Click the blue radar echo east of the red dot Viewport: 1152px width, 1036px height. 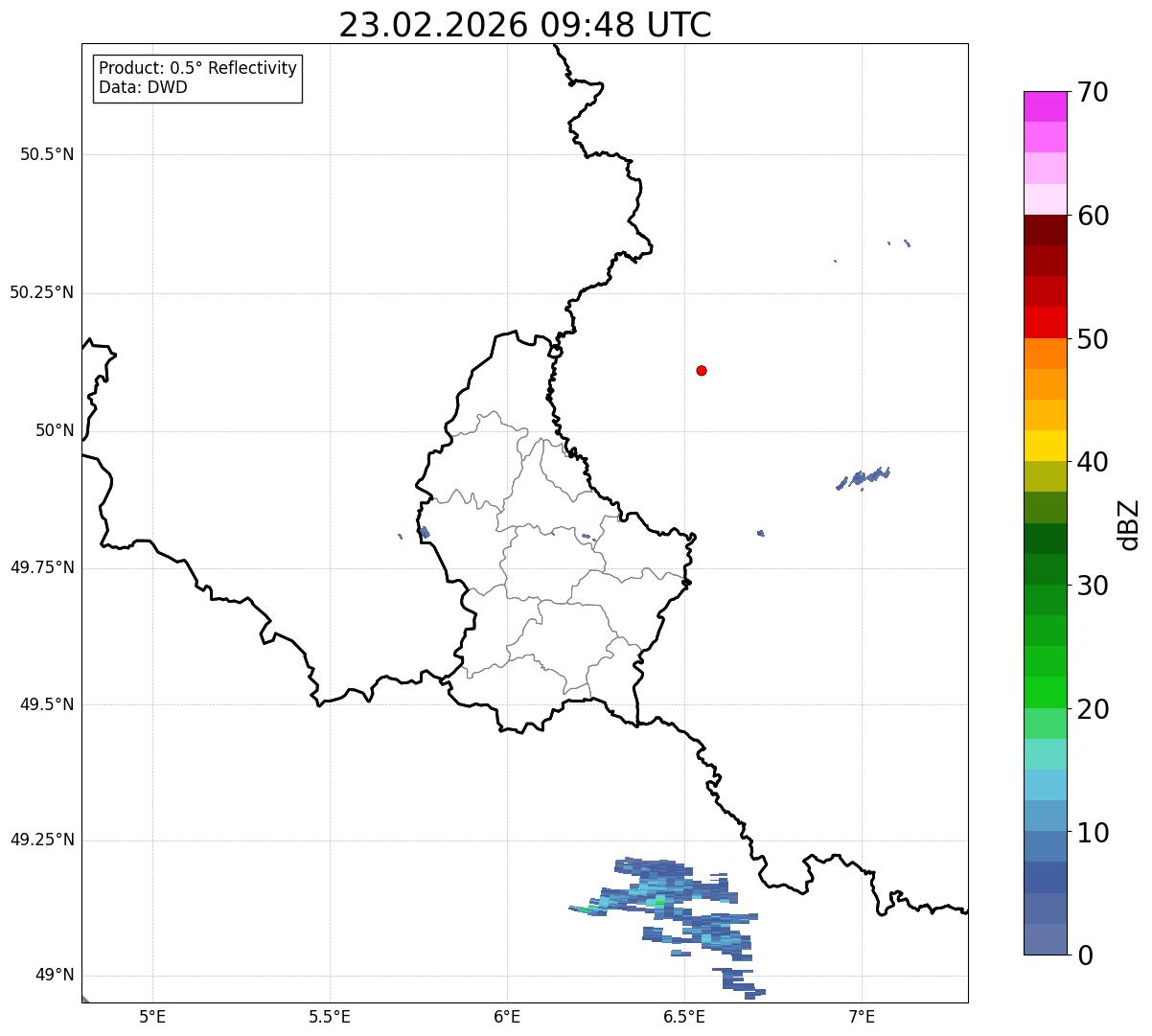863,477
